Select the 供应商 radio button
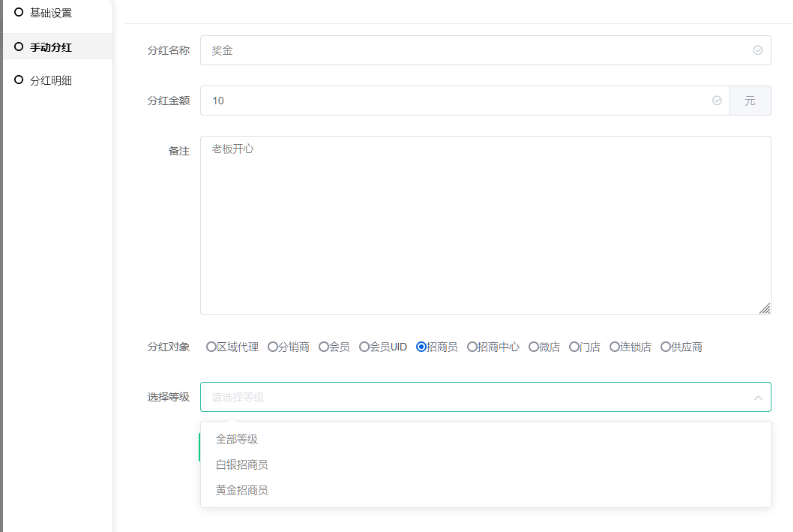793x532 pixels. (665, 347)
